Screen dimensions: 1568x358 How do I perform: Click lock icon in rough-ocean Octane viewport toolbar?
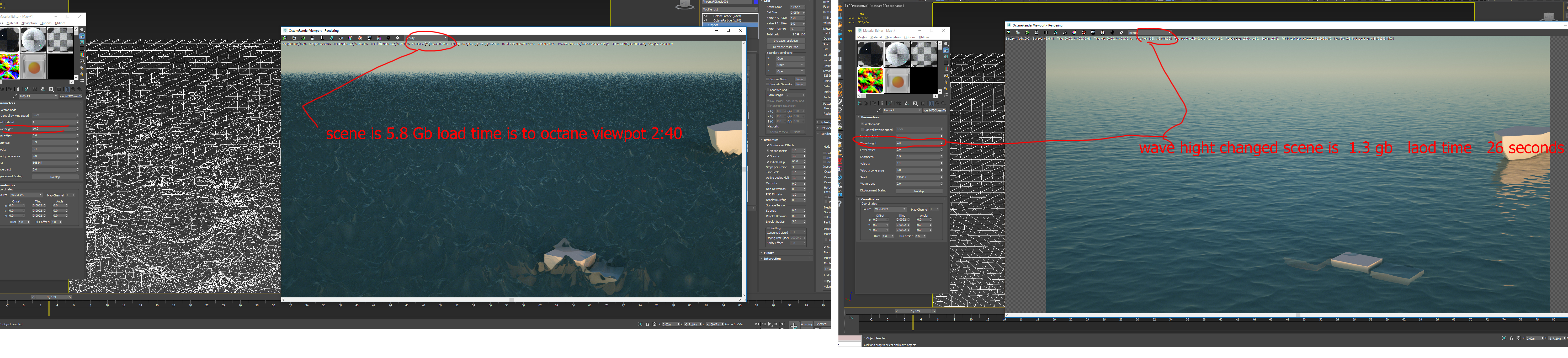point(313,38)
